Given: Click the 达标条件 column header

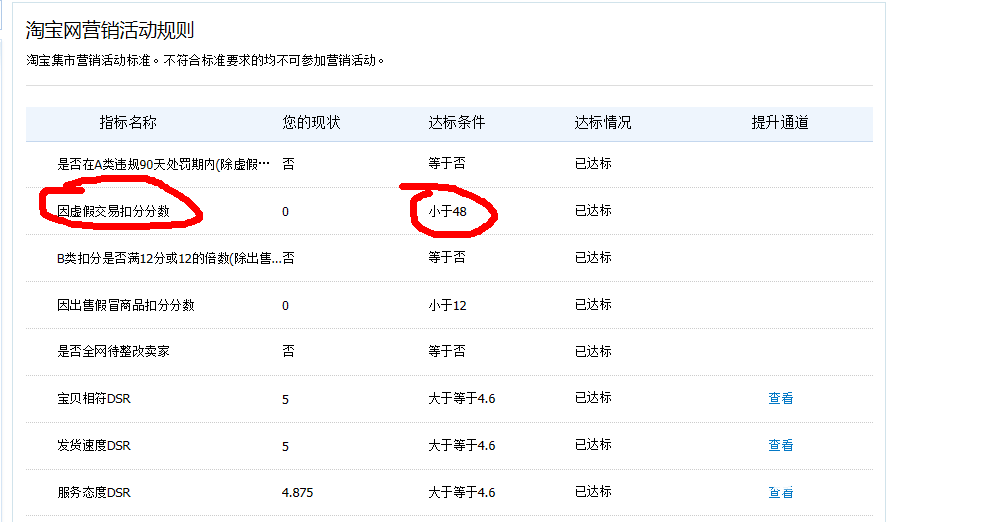Looking at the screenshot, I should [456, 123].
